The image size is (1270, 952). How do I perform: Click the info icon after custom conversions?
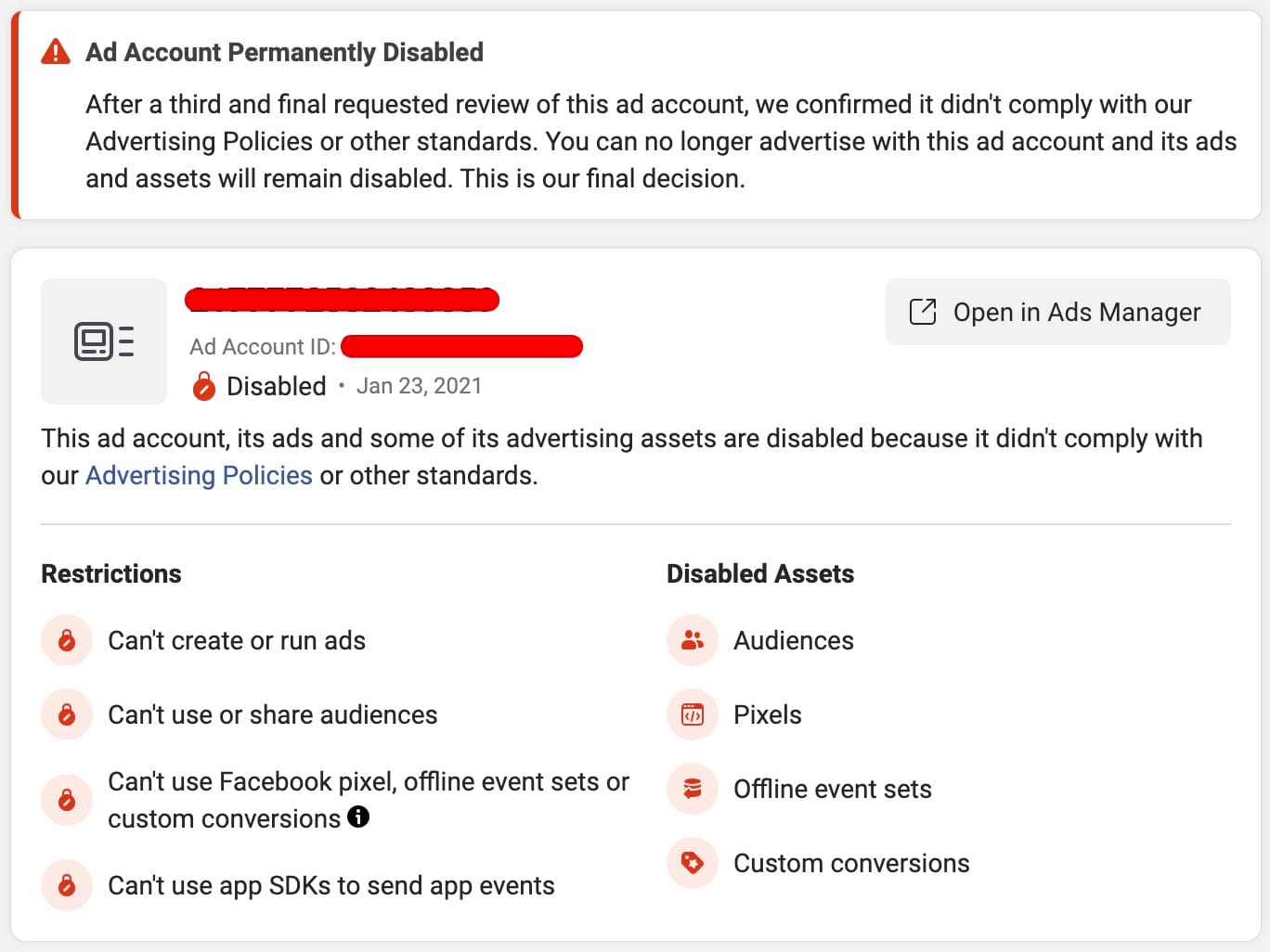click(x=358, y=817)
